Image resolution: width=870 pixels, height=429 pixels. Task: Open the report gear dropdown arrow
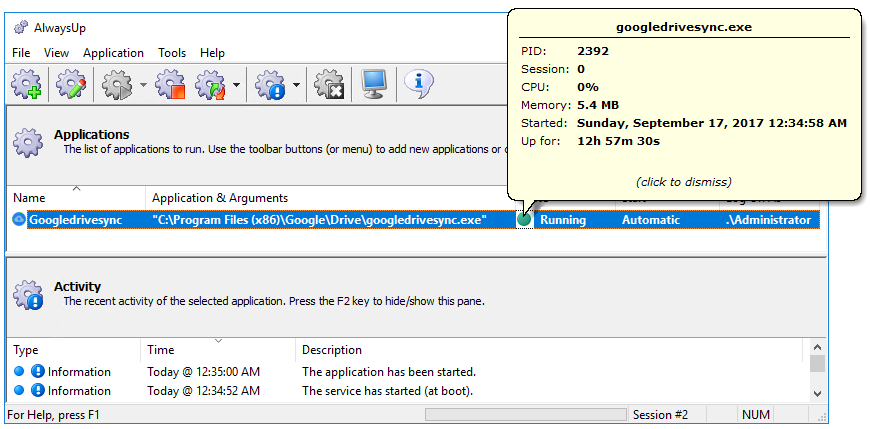click(296, 85)
